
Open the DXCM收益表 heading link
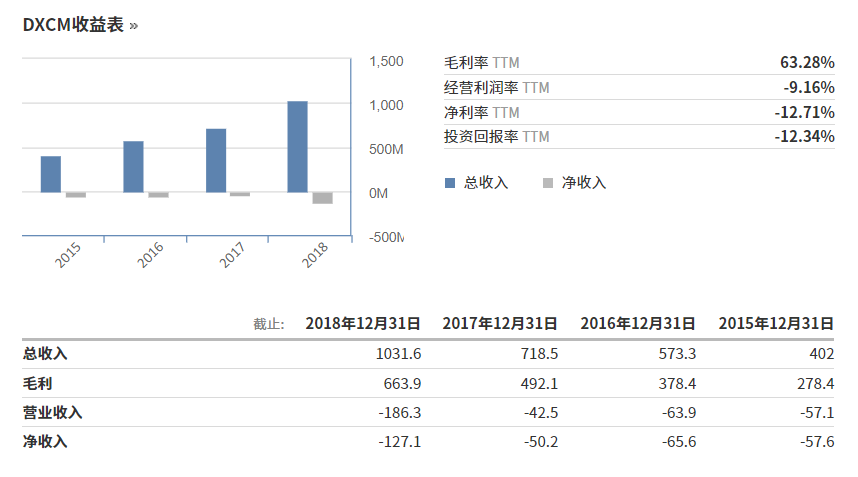73,25
